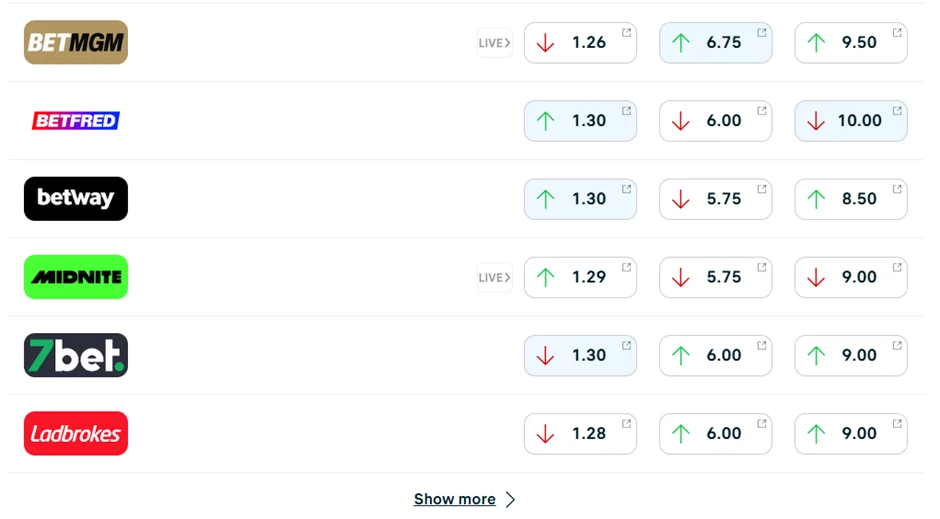Select Betway odds 8.50
Image resolution: width=940 pixels, height=519 pixels.
(850, 199)
